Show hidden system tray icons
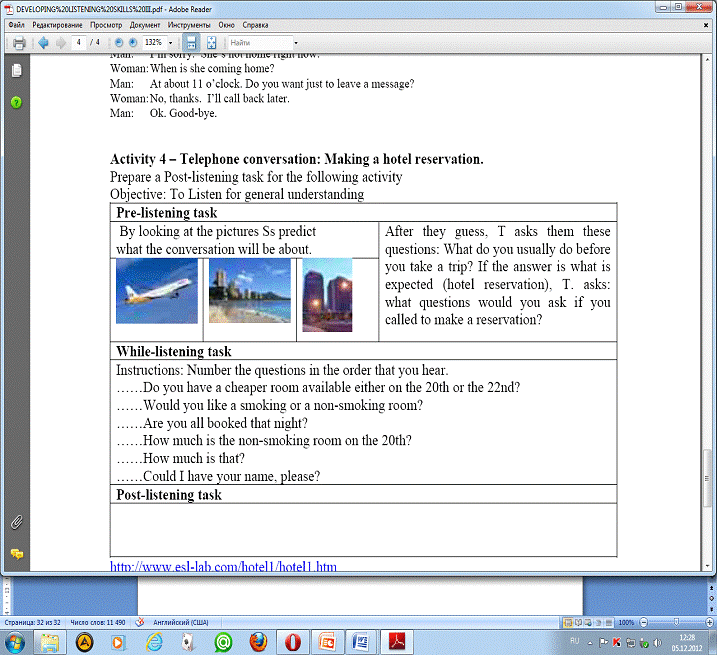 [591, 640]
